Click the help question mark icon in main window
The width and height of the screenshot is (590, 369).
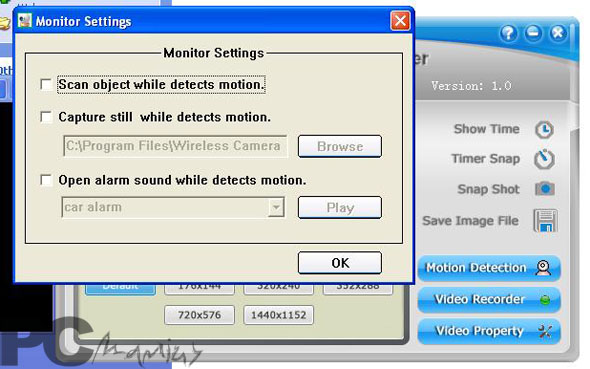coord(508,33)
